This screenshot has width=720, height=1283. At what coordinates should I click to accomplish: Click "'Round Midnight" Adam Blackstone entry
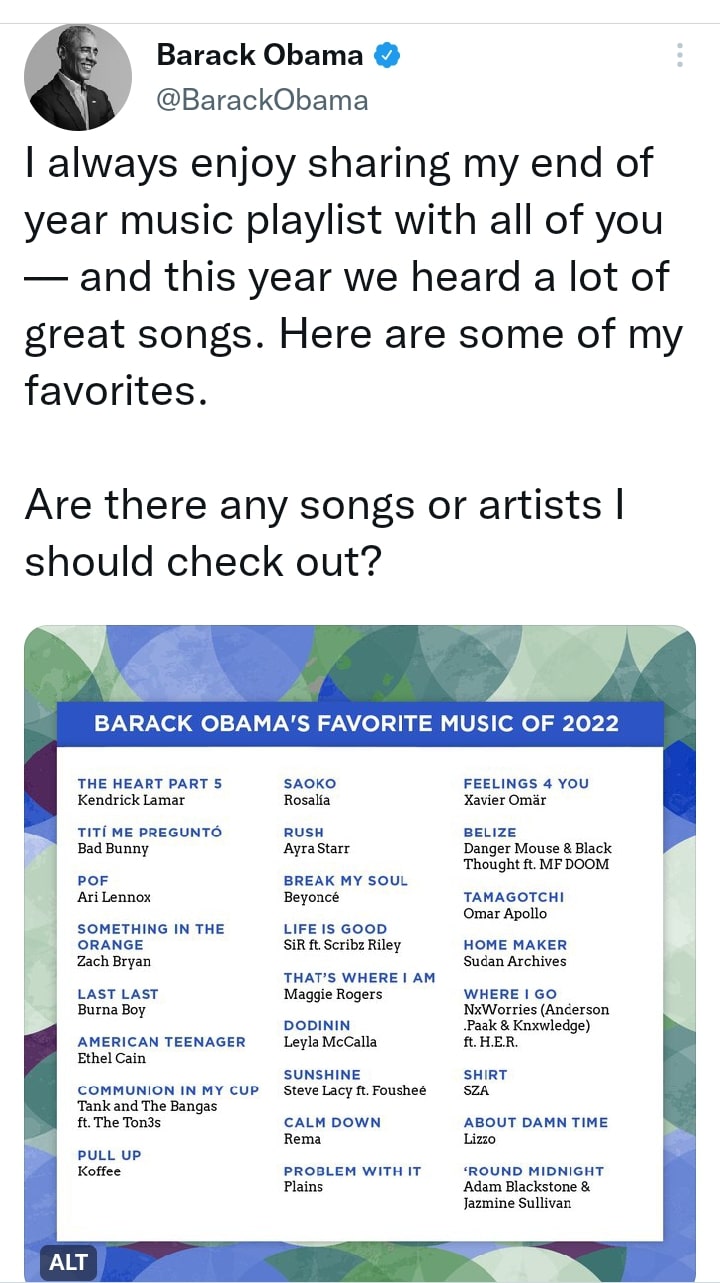coord(534,1186)
